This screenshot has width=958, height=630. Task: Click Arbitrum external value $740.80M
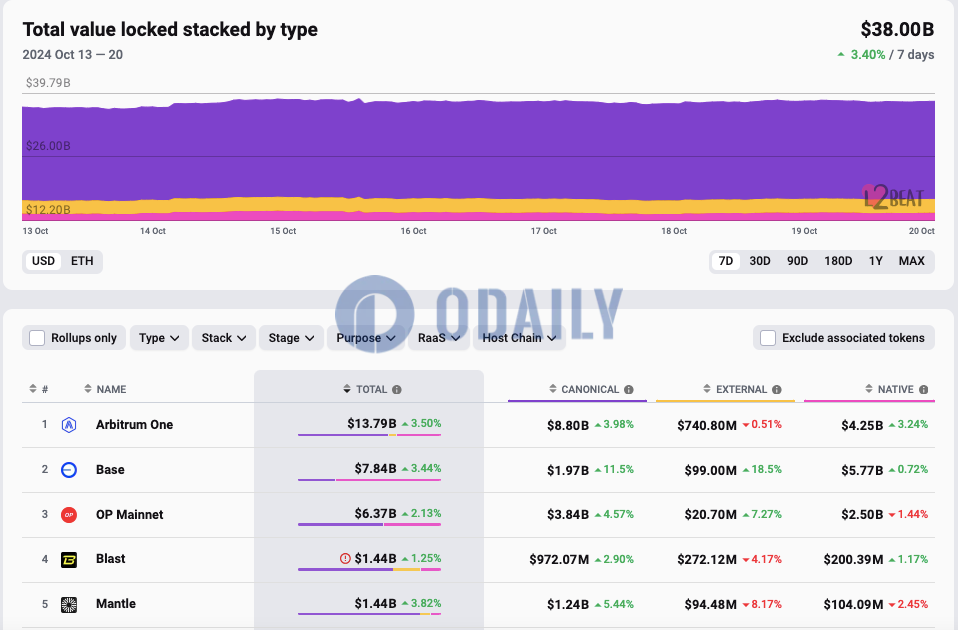pos(707,425)
